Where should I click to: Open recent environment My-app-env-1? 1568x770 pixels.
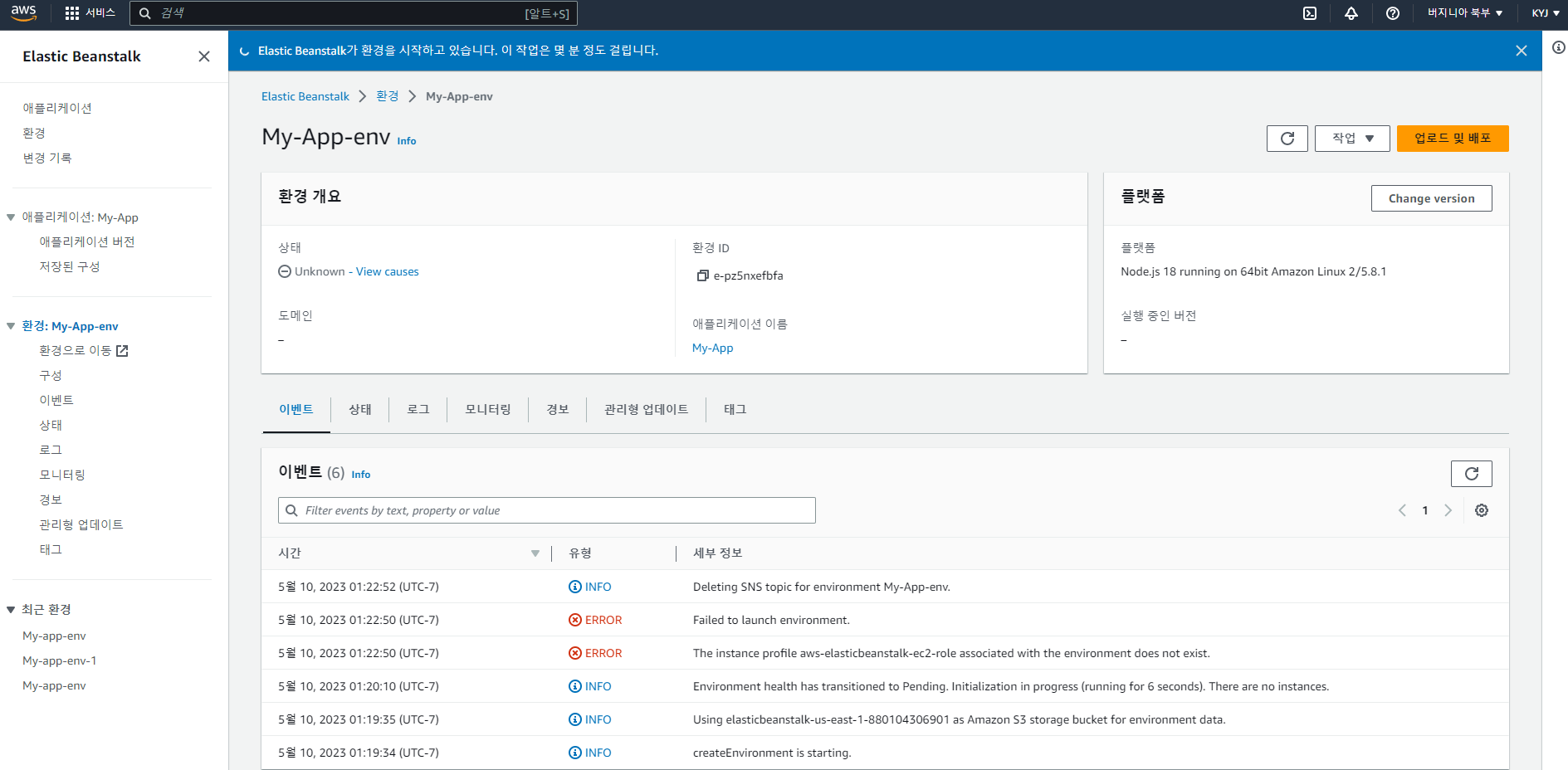(x=60, y=661)
